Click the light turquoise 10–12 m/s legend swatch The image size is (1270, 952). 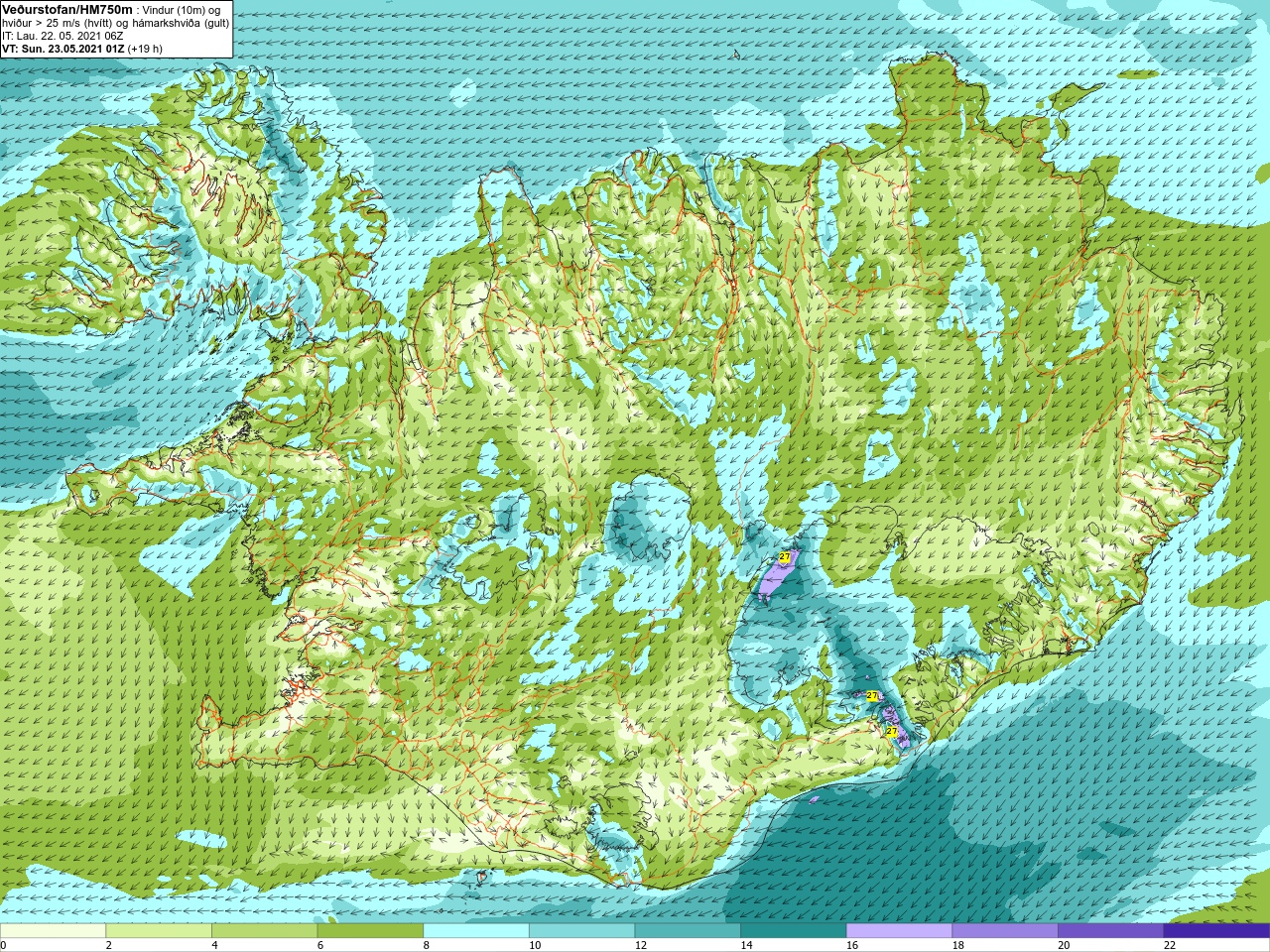pos(581,930)
